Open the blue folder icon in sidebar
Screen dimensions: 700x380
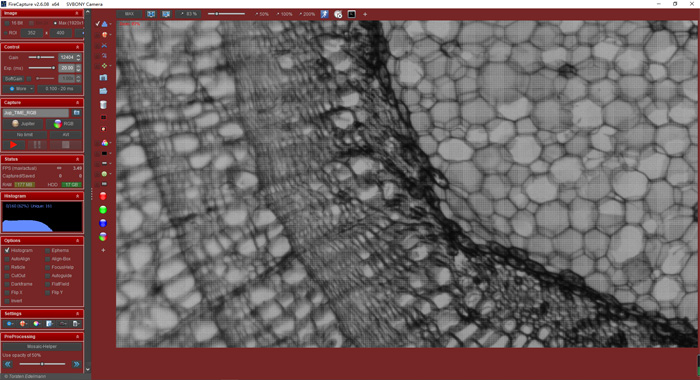(x=103, y=91)
